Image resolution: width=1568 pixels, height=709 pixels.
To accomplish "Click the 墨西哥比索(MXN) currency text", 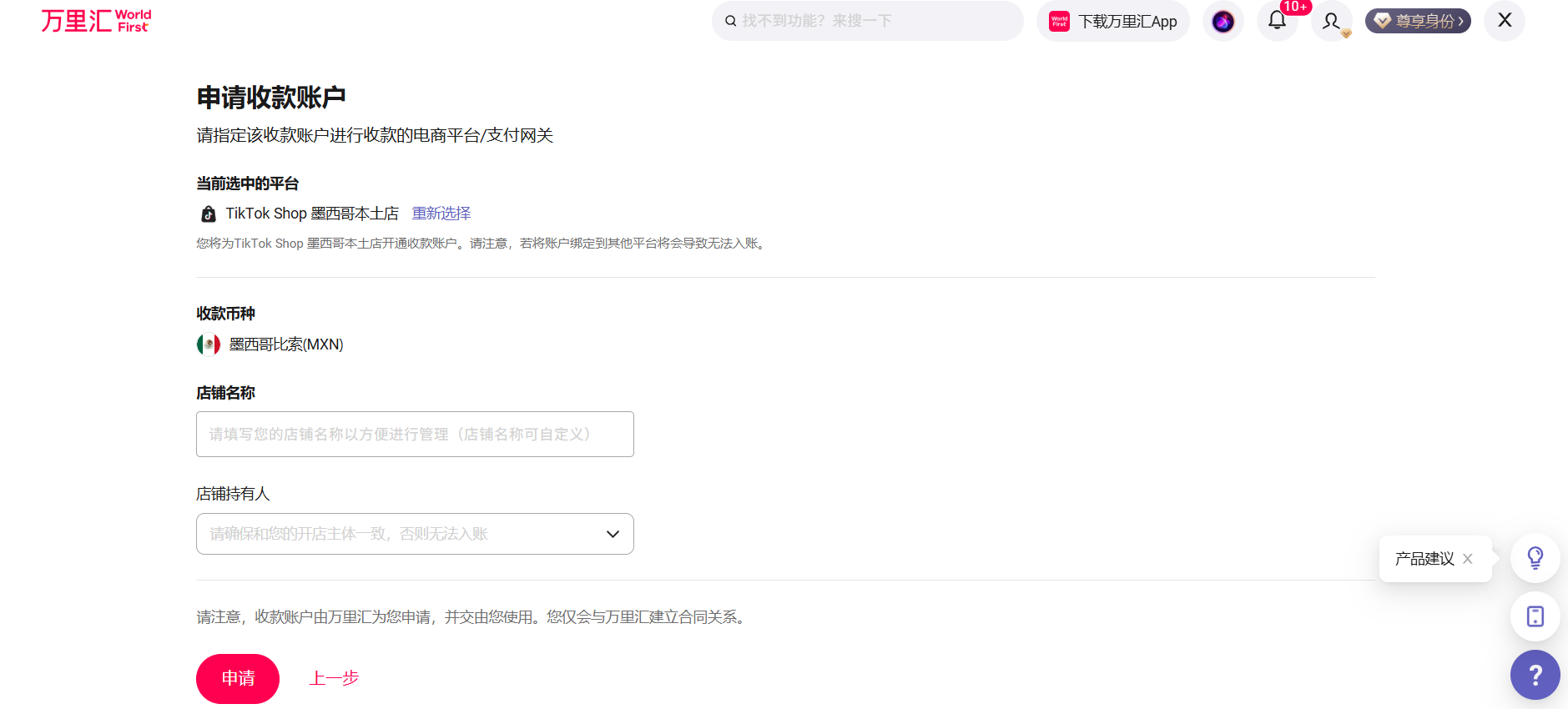I will pos(286,344).
